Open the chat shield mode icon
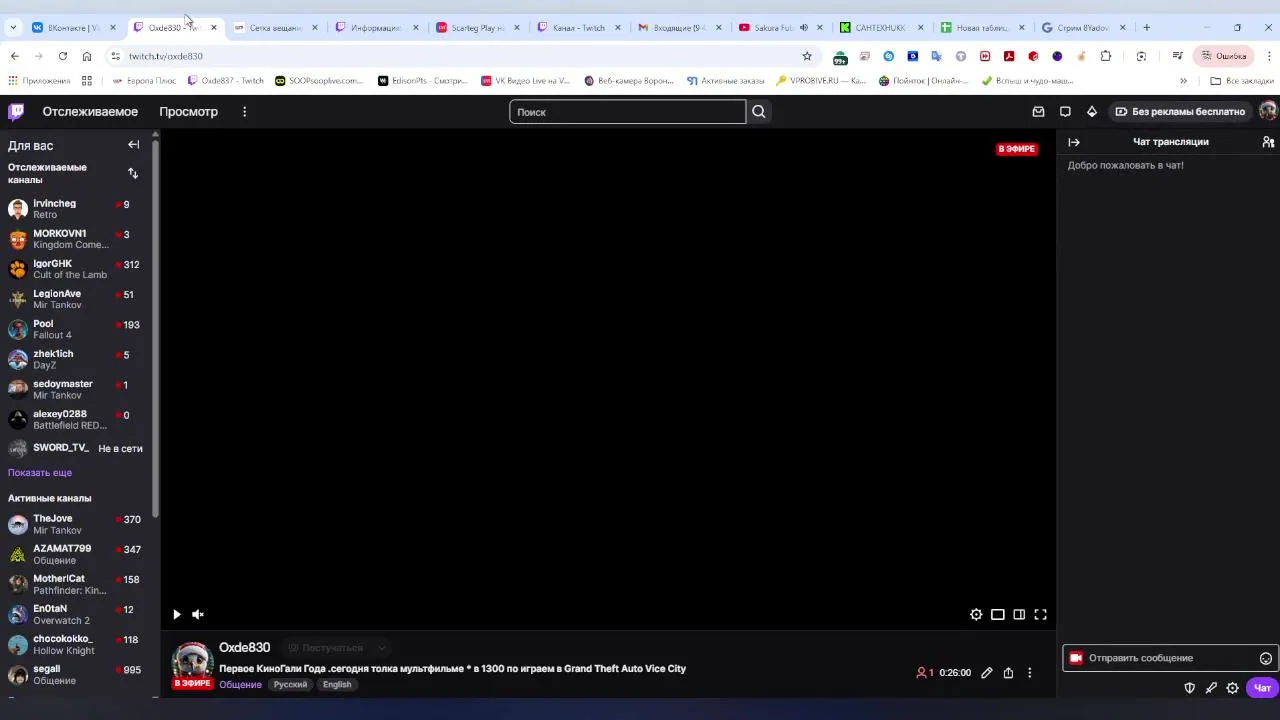 click(1189, 688)
